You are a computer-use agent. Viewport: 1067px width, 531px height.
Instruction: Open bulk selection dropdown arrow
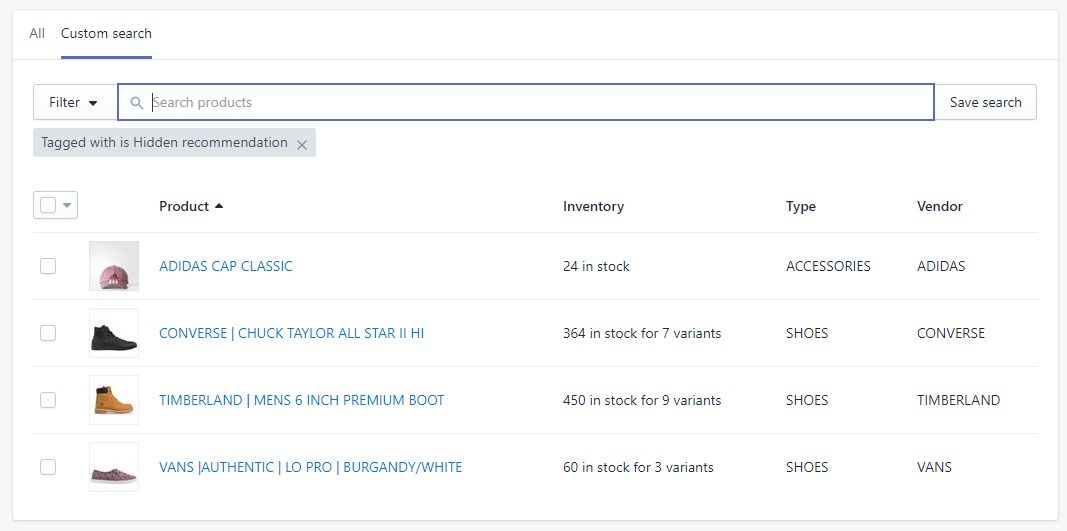67,206
